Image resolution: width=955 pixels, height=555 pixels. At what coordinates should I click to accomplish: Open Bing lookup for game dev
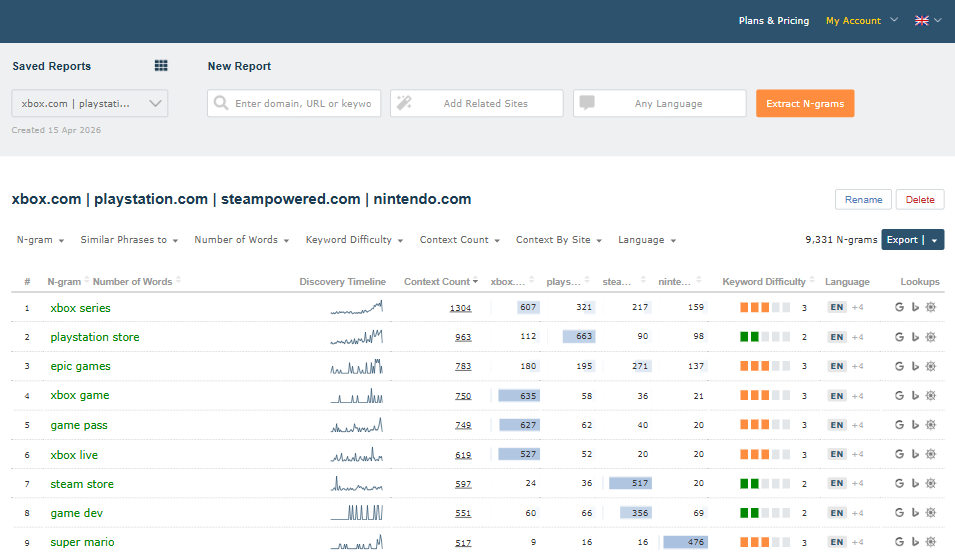[915, 512]
